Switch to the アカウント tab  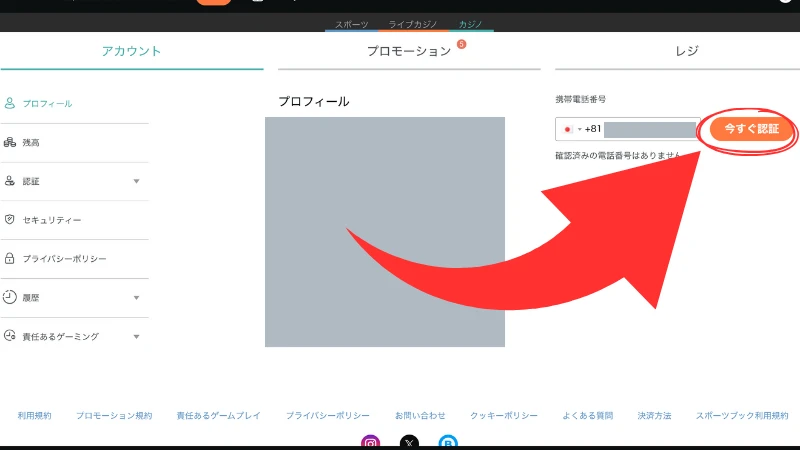coord(132,51)
